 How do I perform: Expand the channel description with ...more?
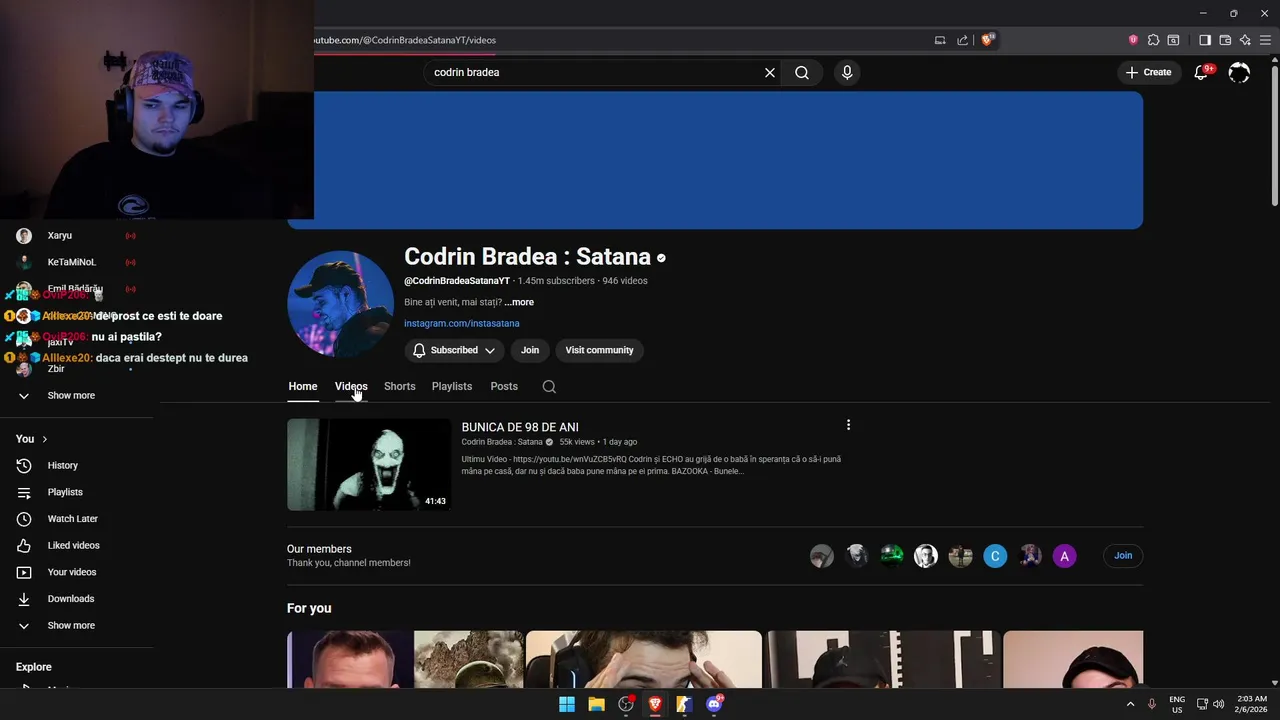[519, 302]
